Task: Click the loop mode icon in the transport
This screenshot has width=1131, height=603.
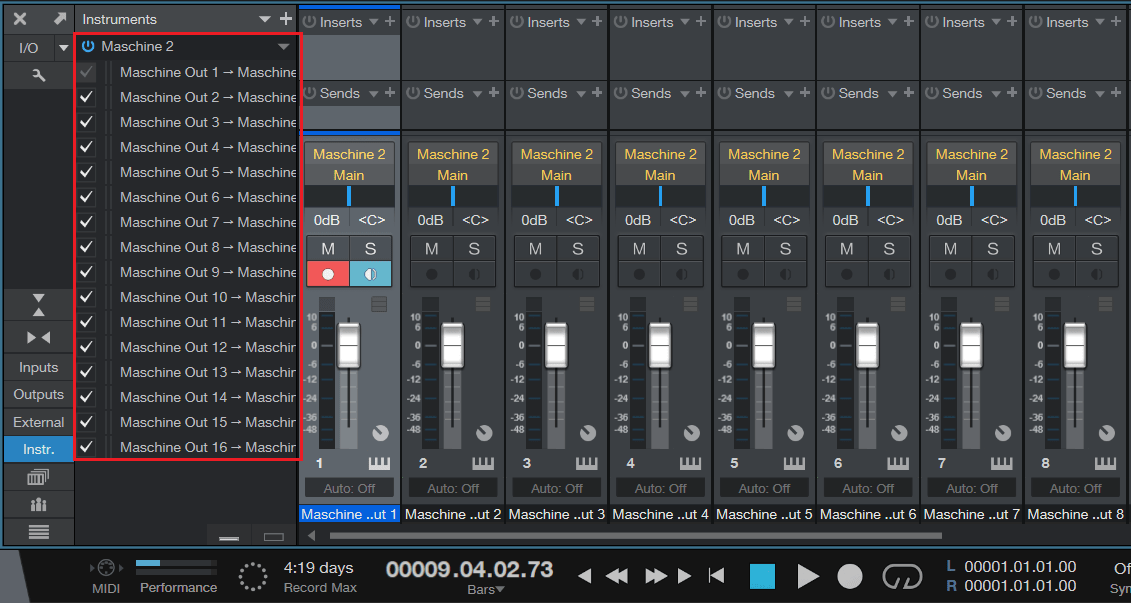Action: (900, 576)
